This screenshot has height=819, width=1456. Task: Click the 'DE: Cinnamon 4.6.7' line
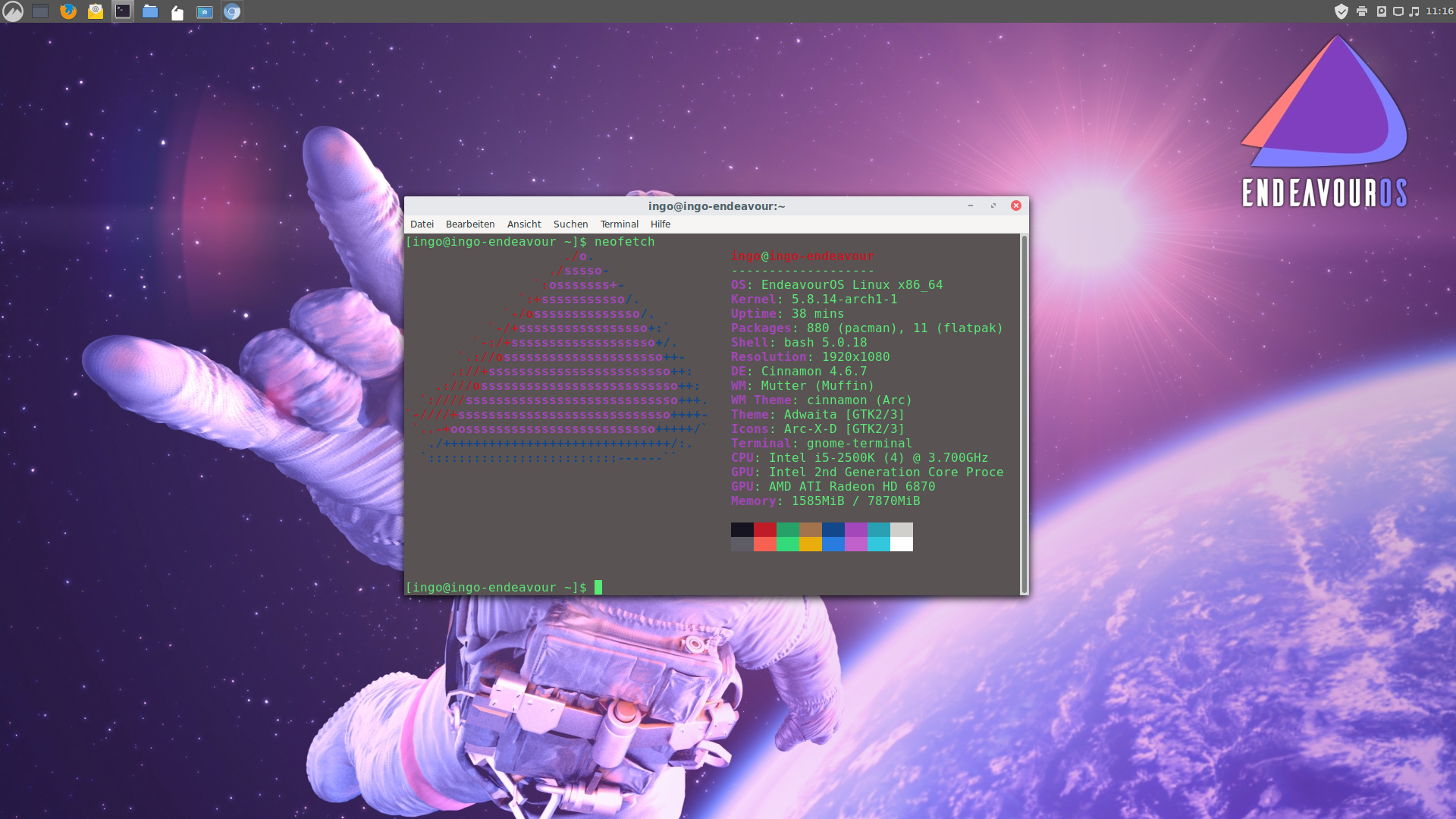tap(799, 372)
